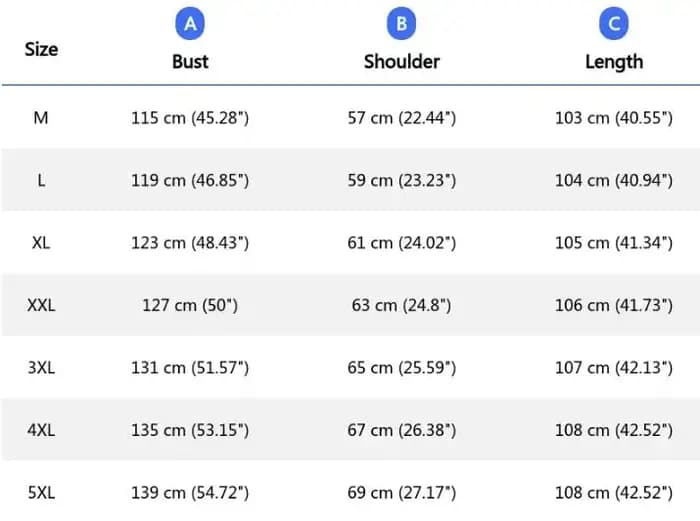Click the blue circle B icon
The height and width of the screenshot is (521, 700).
click(401, 23)
